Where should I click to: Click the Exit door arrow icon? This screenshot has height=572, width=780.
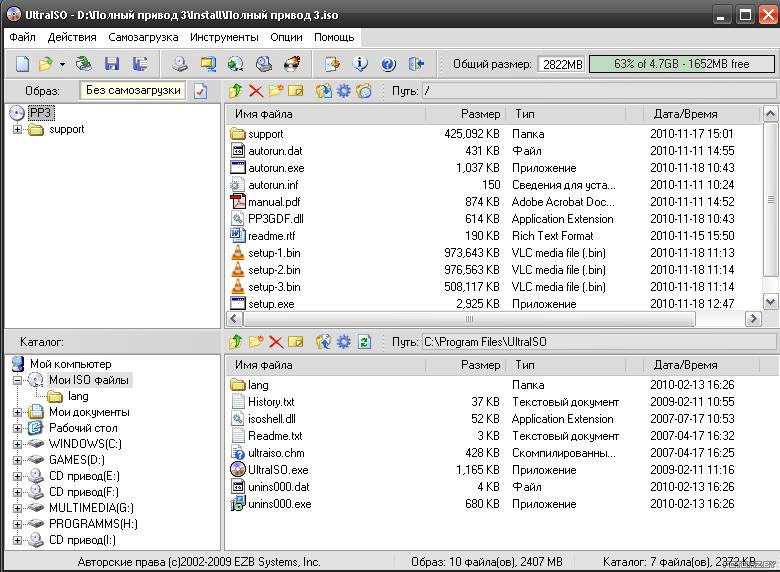pyautogui.click(x=416, y=64)
